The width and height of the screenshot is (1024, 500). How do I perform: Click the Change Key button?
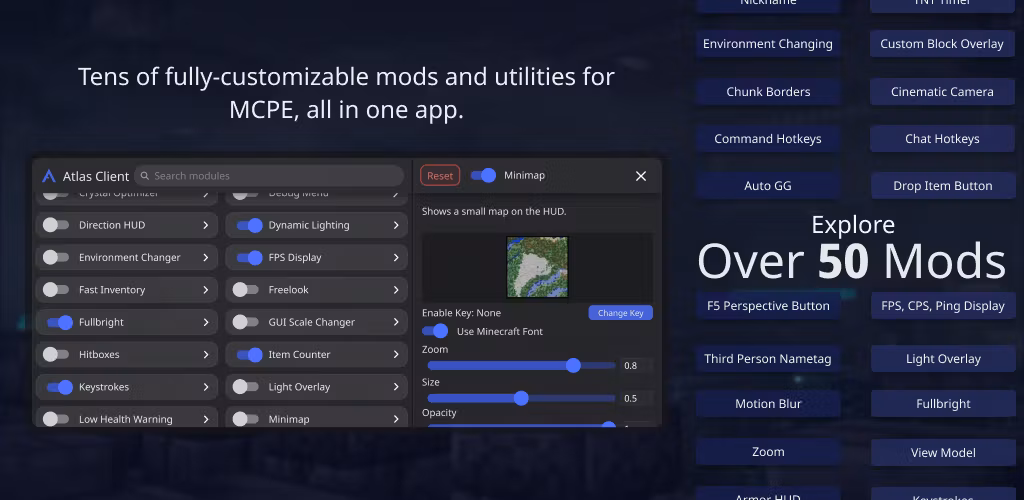pos(620,313)
